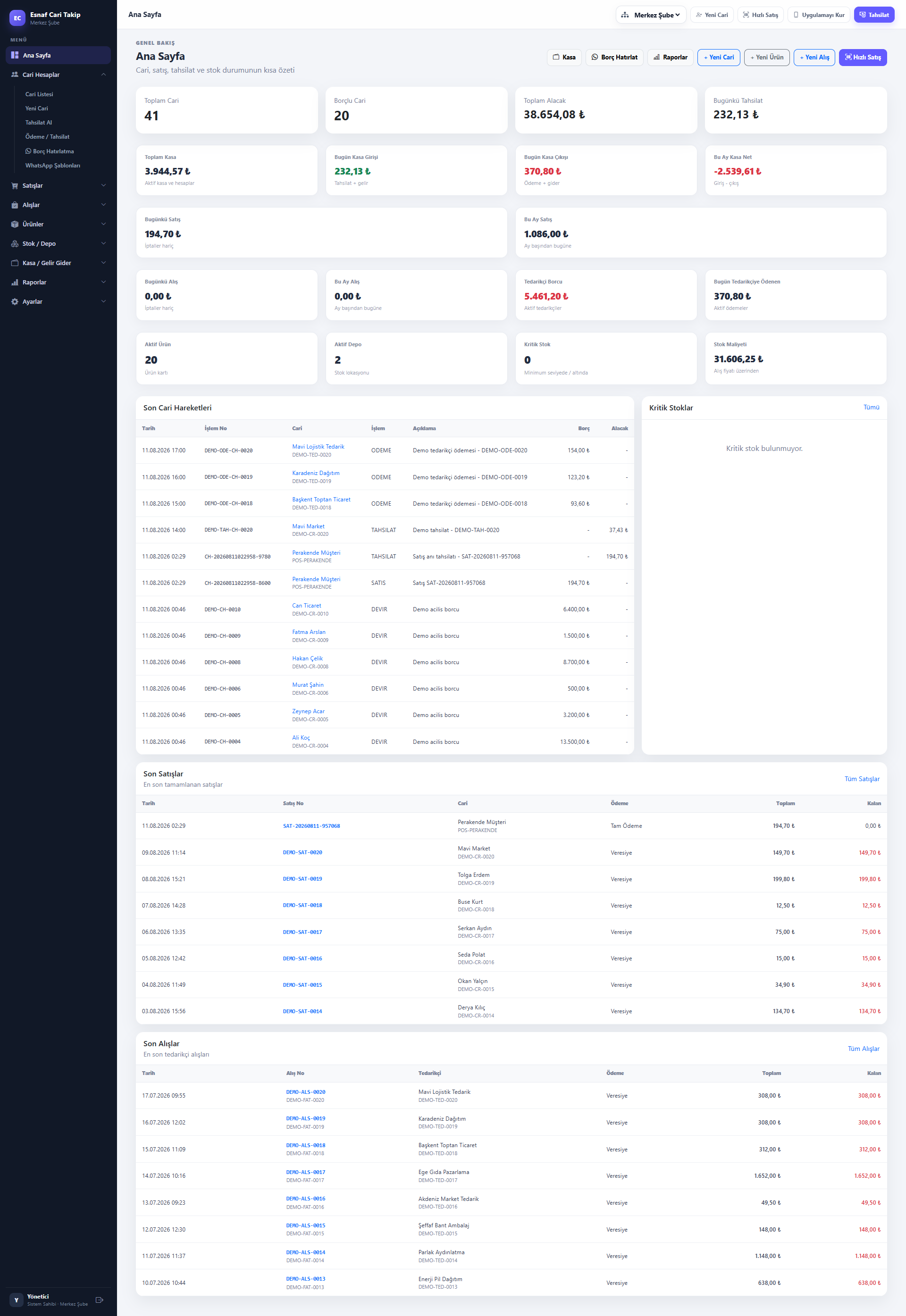Click the person icon in Yeni Cari top button
The width and height of the screenshot is (906, 1316).
pyautogui.click(x=699, y=15)
